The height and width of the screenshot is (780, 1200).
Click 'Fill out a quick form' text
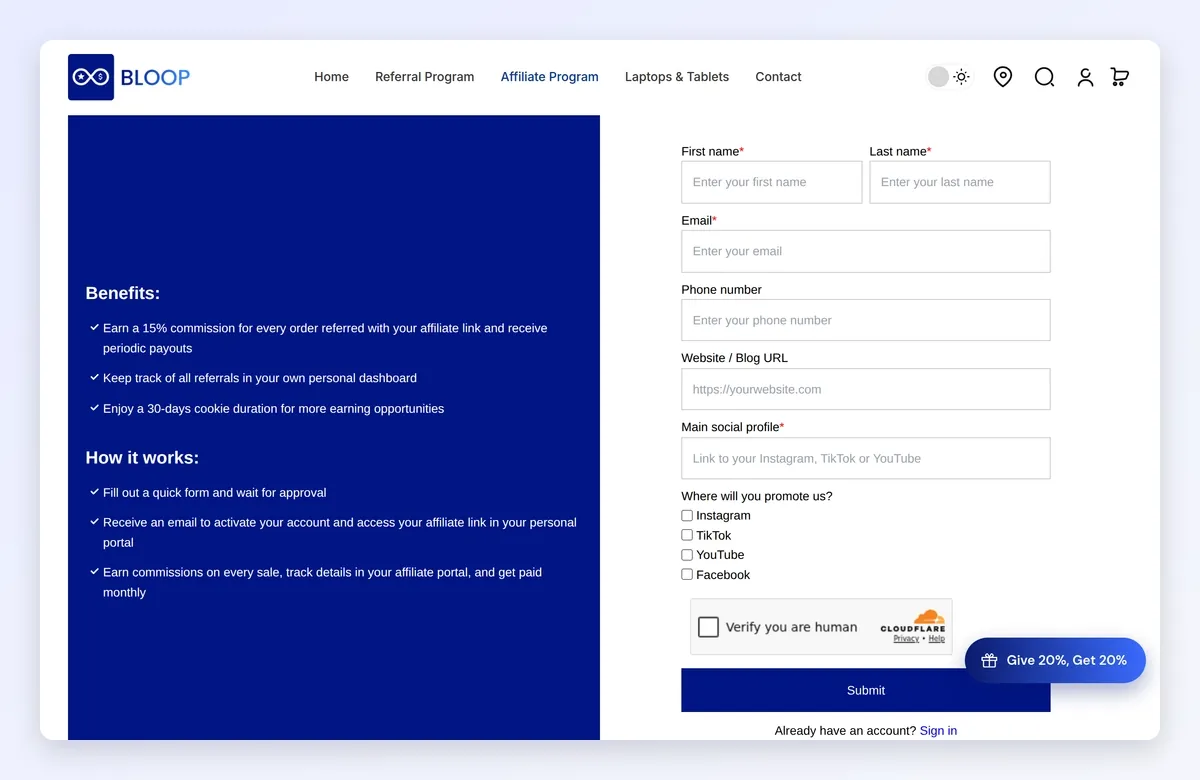(x=215, y=492)
